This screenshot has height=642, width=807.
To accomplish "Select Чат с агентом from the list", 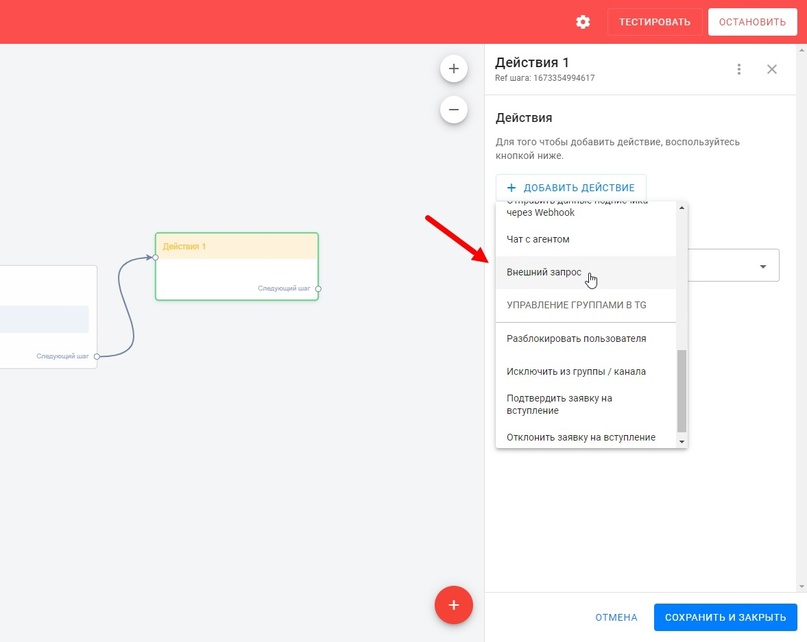I will 538,239.
